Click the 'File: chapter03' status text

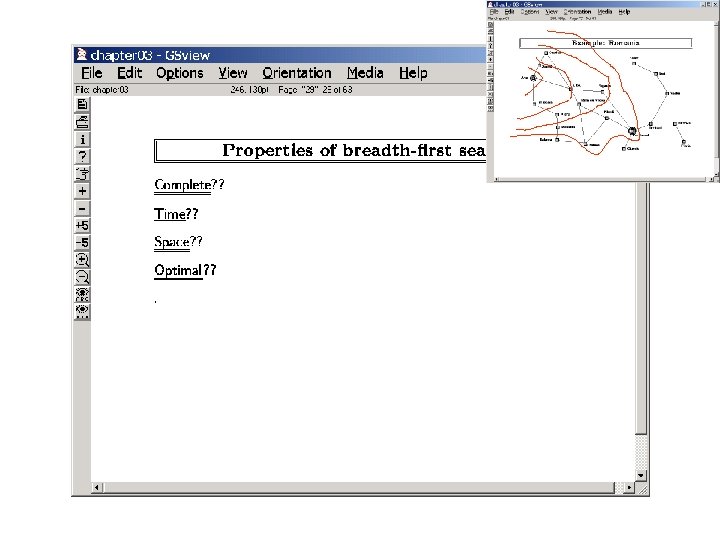tap(102, 90)
